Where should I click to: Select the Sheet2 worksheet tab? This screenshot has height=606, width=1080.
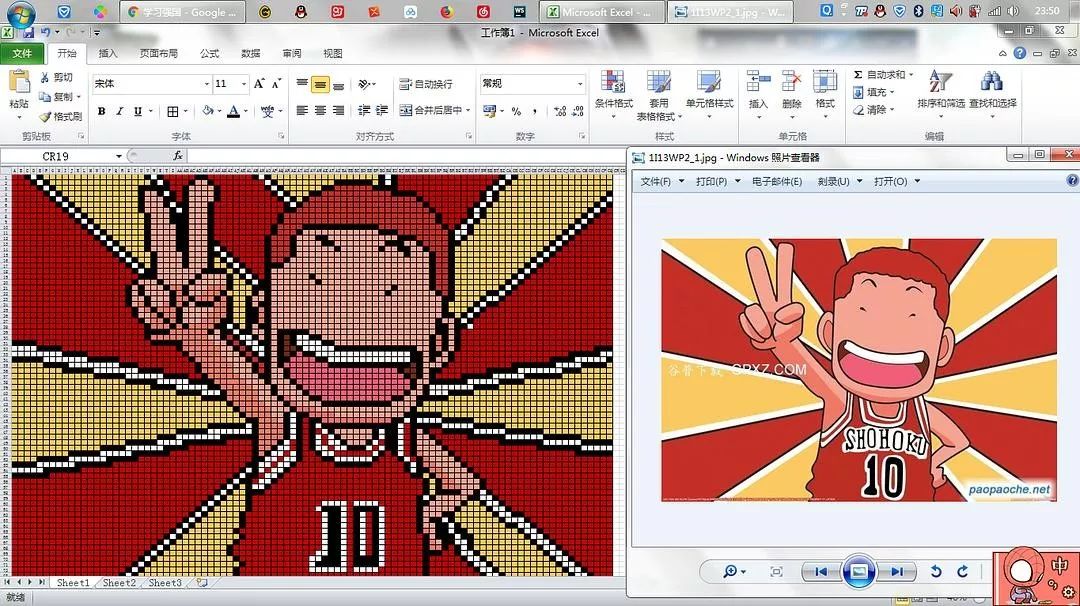(119, 583)
